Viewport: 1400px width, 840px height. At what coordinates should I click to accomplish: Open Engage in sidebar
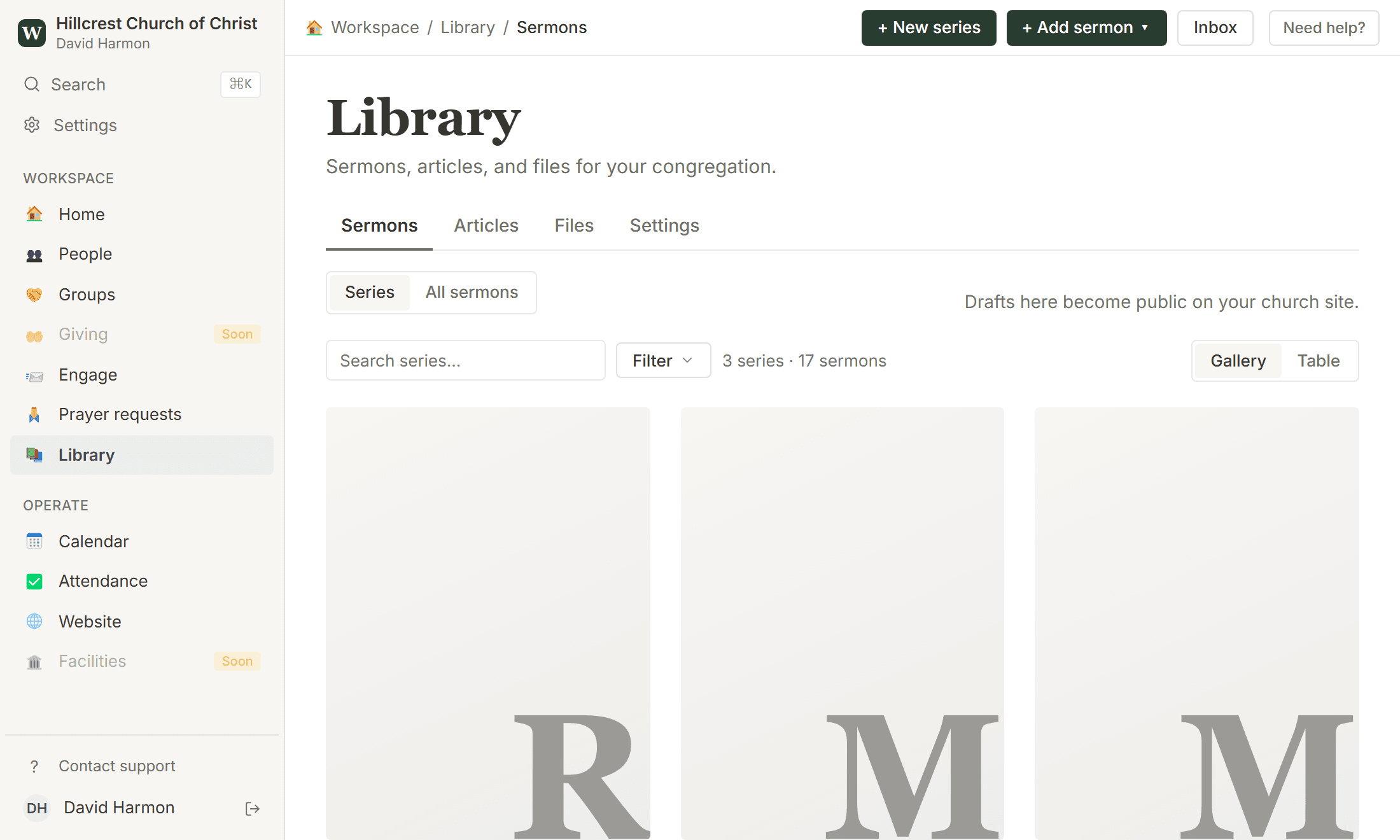[142, 375]
